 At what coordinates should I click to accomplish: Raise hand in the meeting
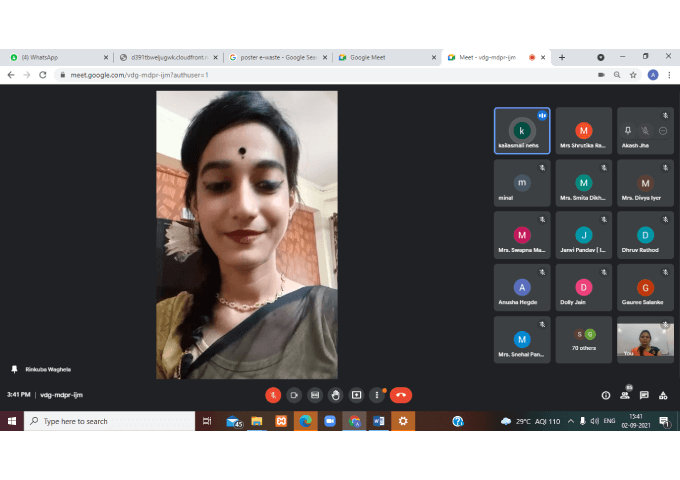(x=336, y=395)
